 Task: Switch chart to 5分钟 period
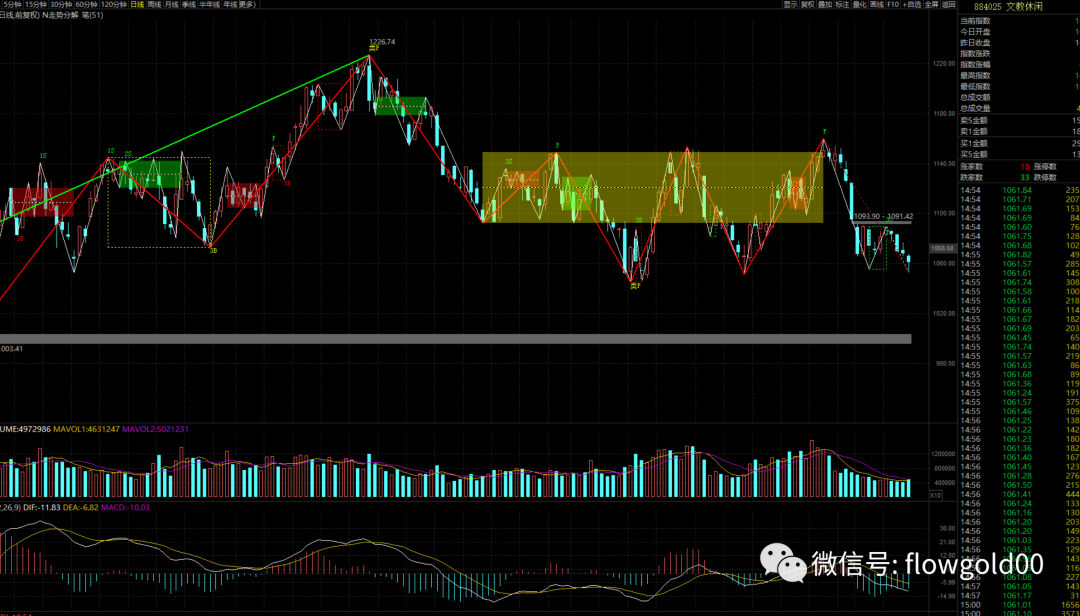point(12,4)
